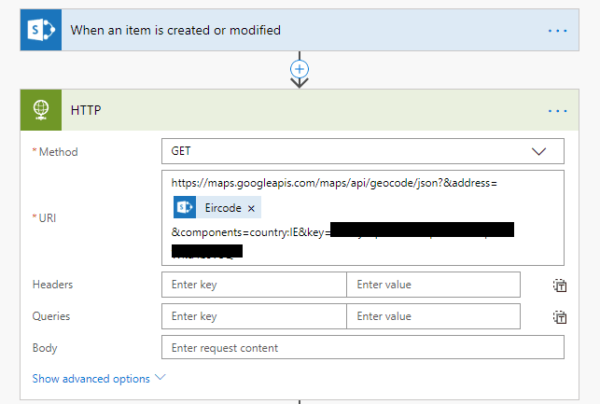Click the Headers 'Enter value' field
The height and width of the screenshot is (404, 600).
tap(433, 285)
